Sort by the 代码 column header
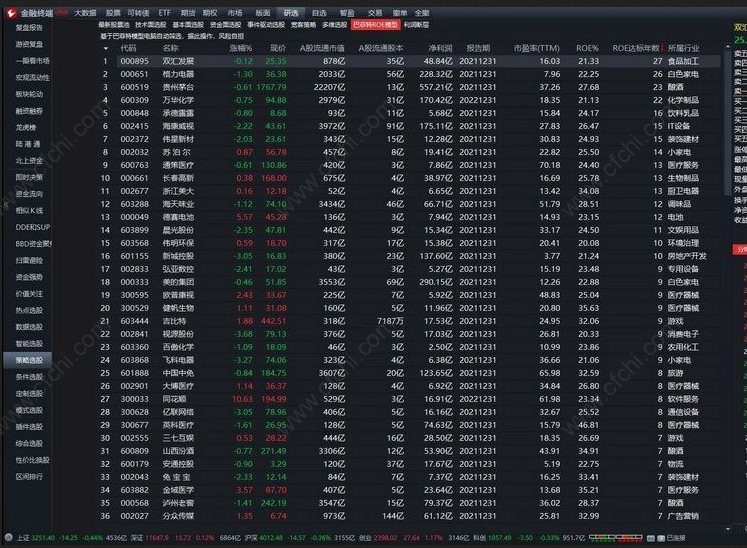This screenshot has width=747, height=548. 128,48
